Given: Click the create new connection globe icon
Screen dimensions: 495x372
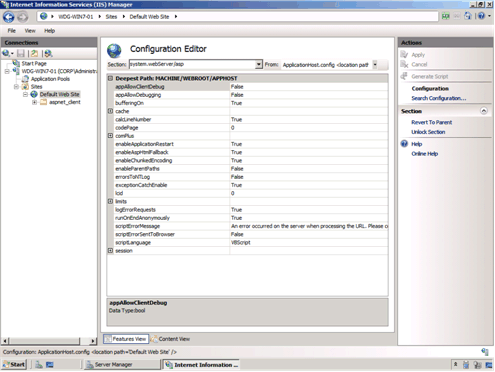Looking at the screenshot, I should click(x=6, y=53).
